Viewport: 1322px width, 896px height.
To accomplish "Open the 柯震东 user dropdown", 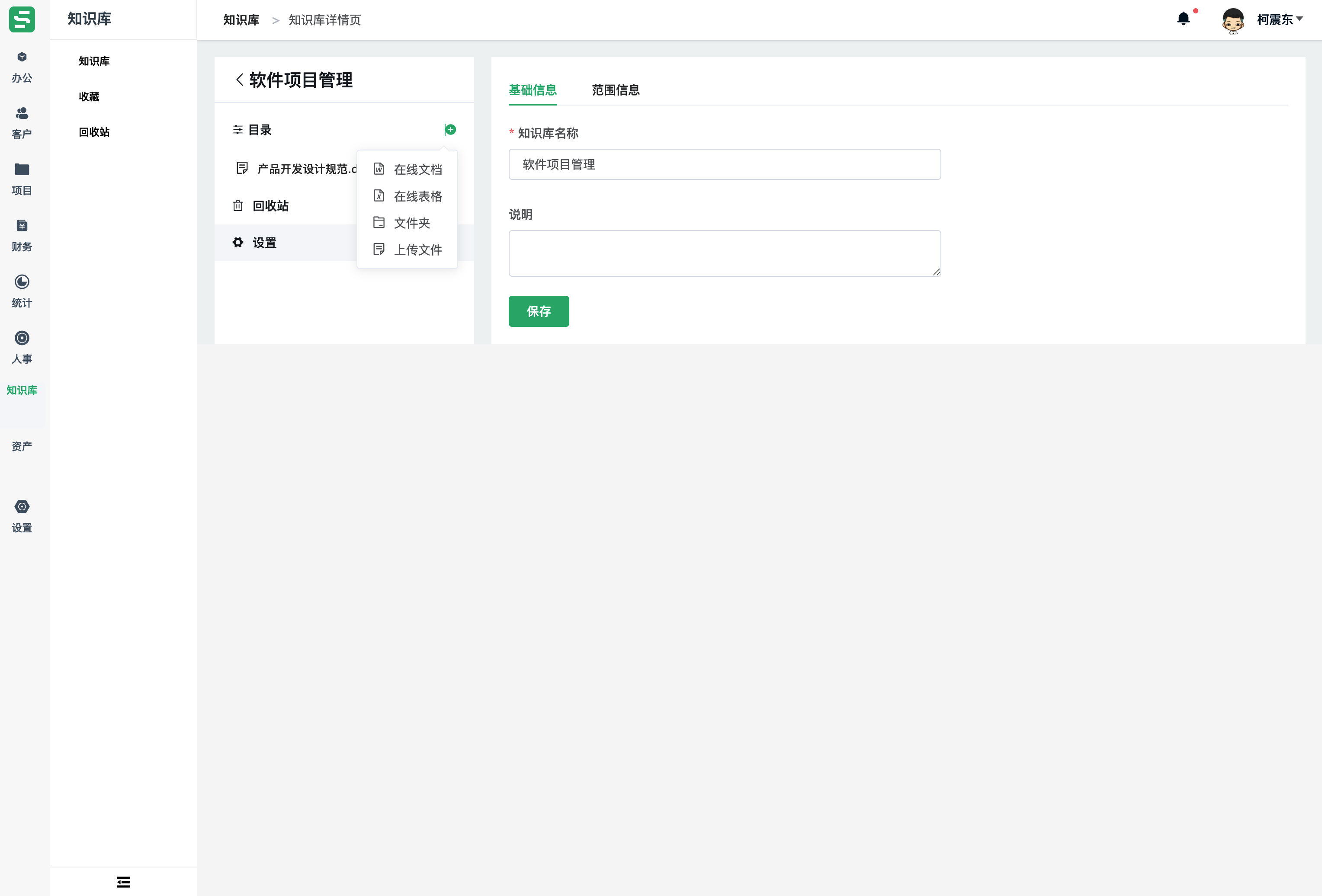I will point(1279,19).
